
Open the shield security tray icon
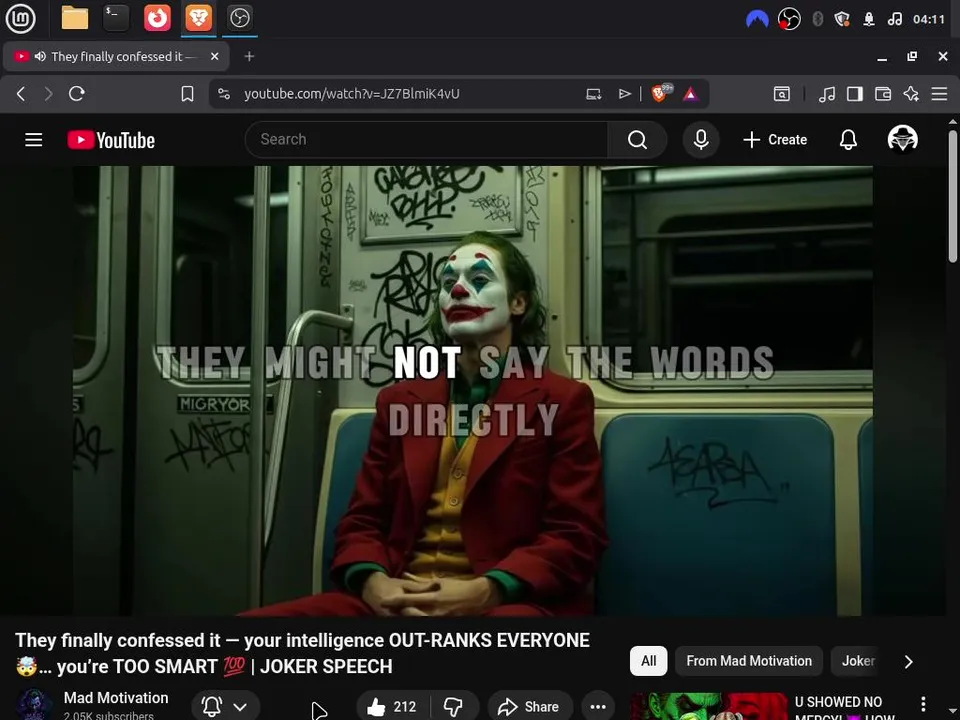pyautogui.click(x=842, y=19)
